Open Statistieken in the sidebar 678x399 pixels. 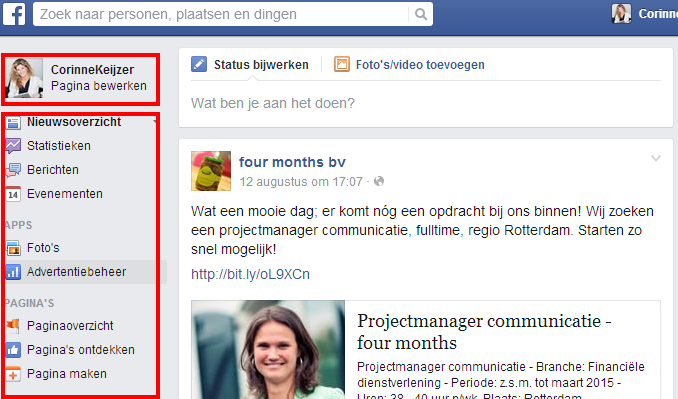[x=59, y=146]
